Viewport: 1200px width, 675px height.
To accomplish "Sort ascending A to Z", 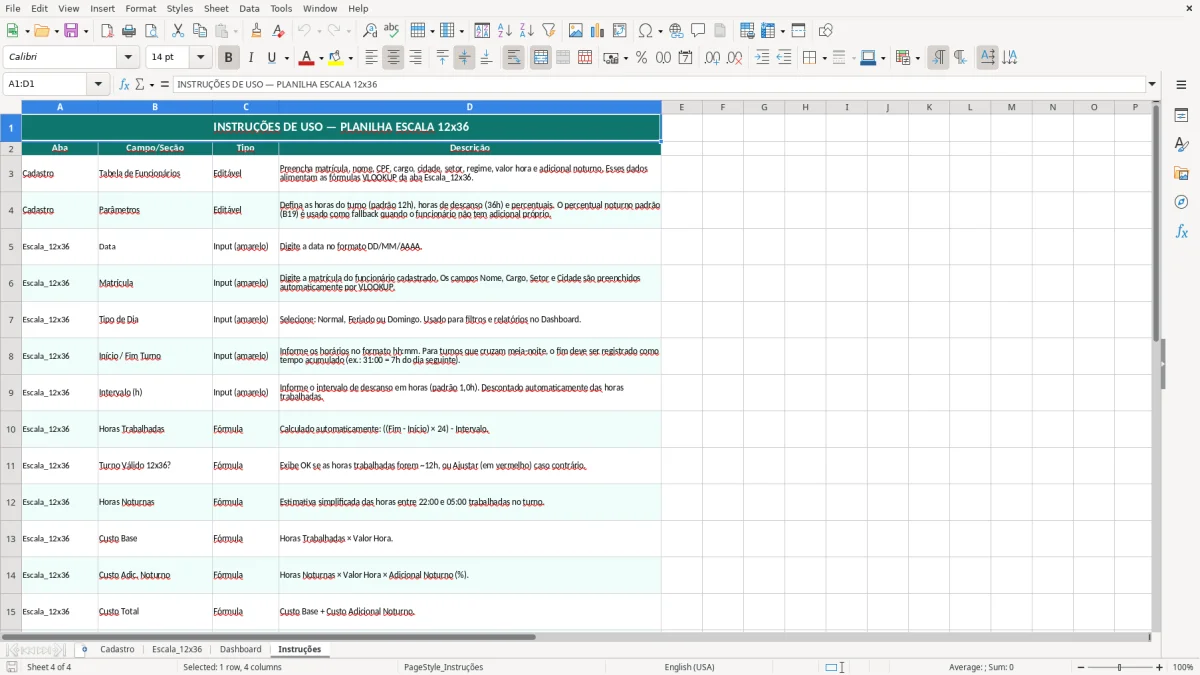I will (x=504, y=31).
